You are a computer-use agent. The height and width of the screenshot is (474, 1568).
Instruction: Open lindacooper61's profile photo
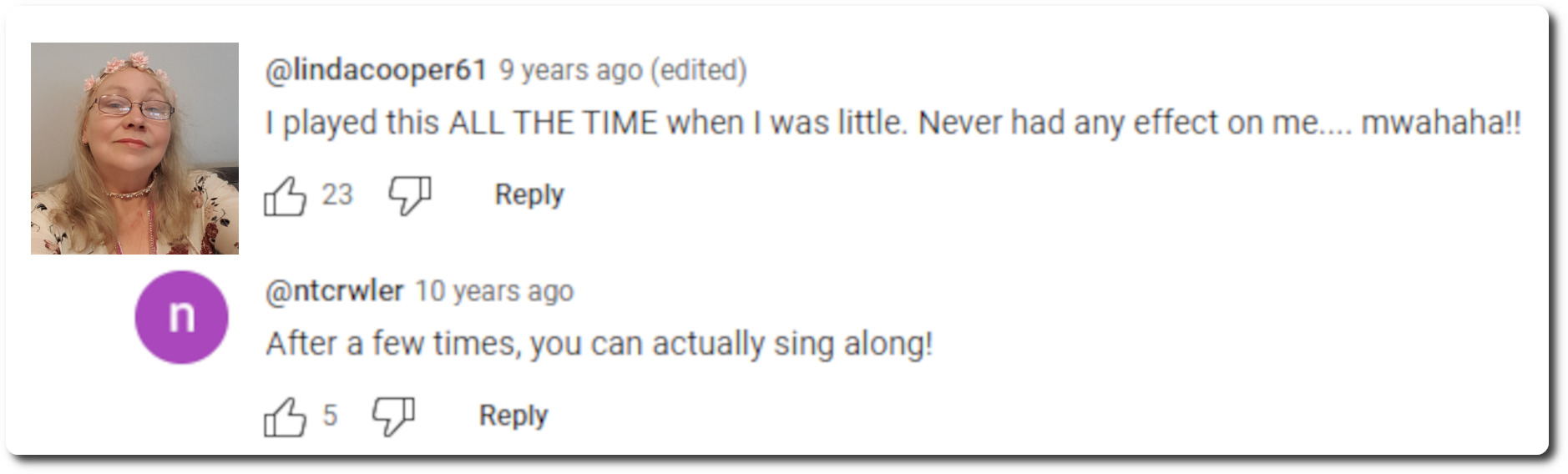click(134, 149)
